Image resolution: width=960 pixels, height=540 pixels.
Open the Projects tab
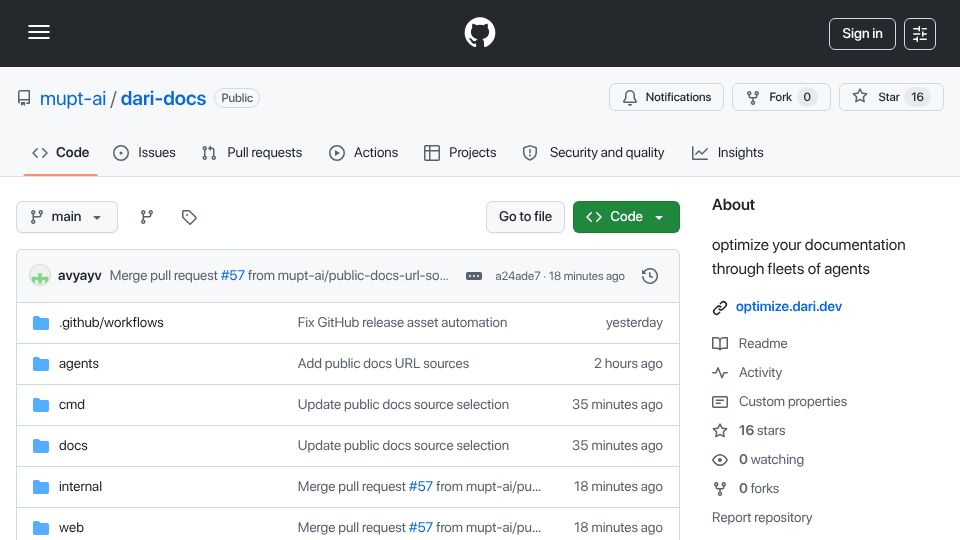coord(460,152)
